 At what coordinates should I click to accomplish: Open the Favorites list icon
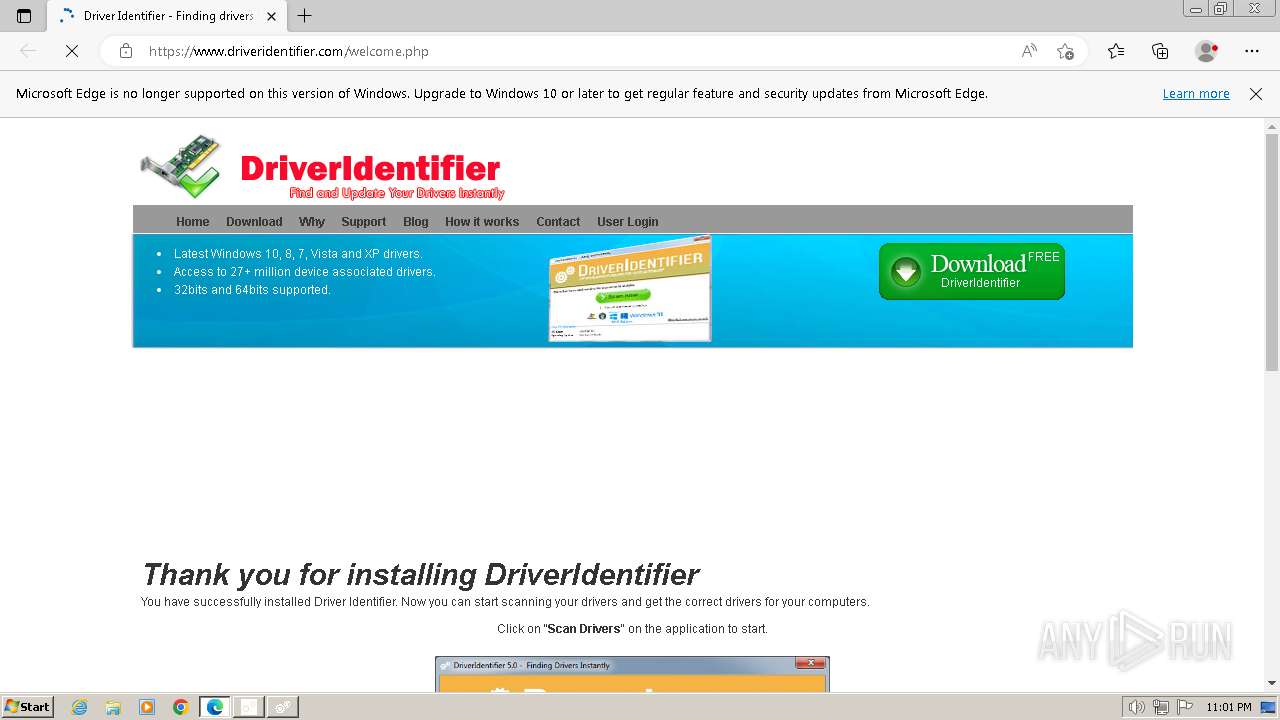[x=1116, y=51]
